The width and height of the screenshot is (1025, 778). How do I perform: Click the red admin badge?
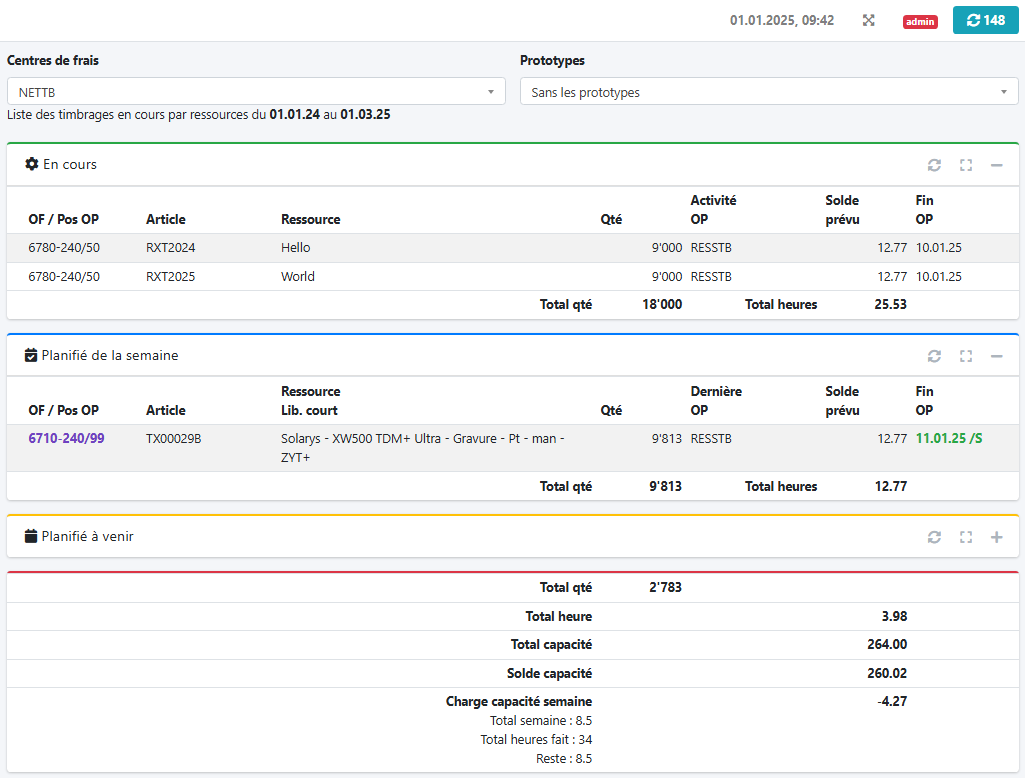tap(920, 22)
